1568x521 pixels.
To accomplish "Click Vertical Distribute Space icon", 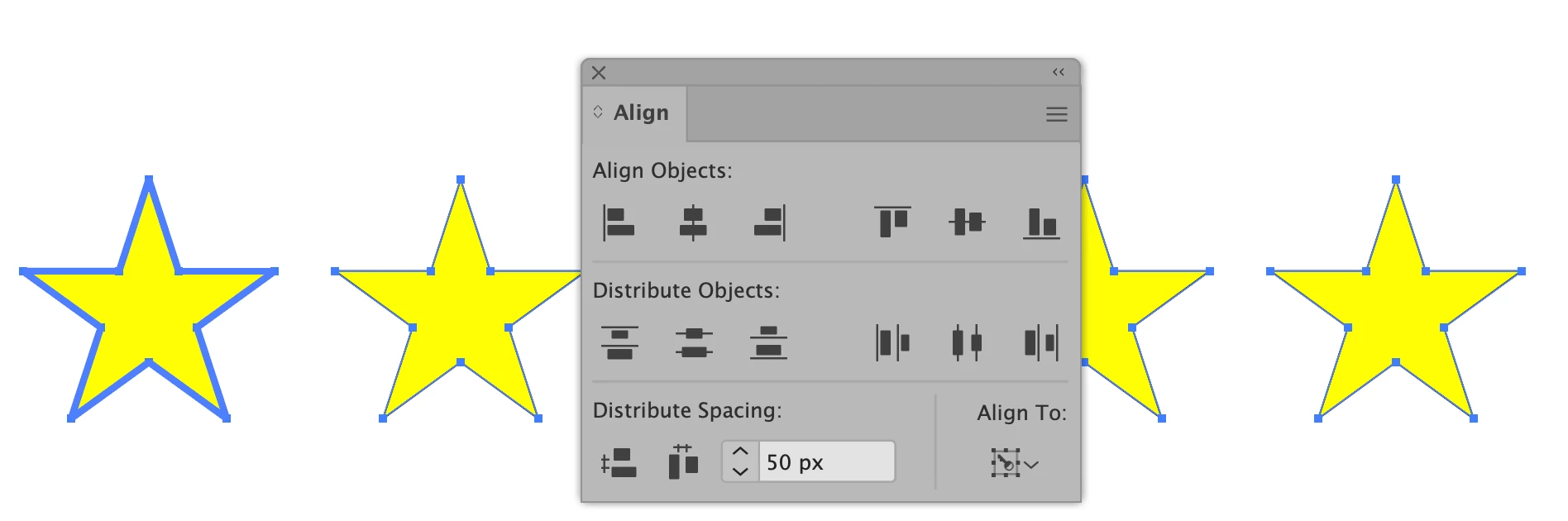I will pyautogui.click(x=619, y=462).
